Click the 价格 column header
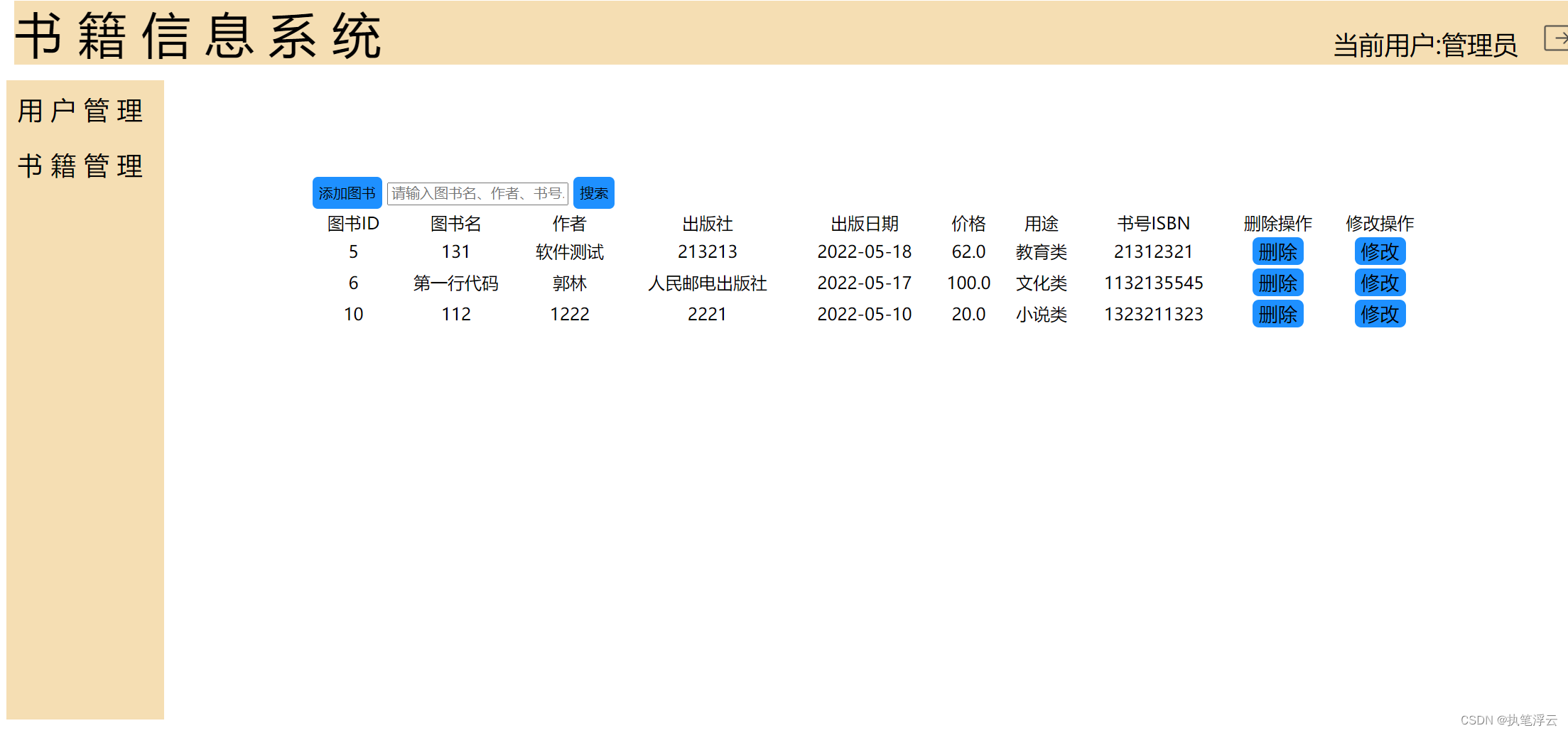Screen dimensions: 1568x733 (x=968, y=224)
